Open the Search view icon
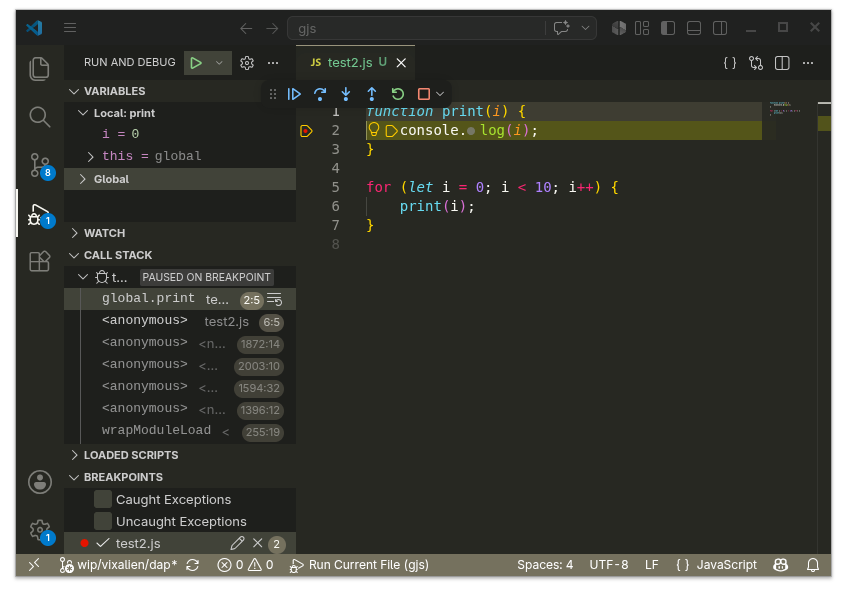847x608 pixels. point(39,117)
